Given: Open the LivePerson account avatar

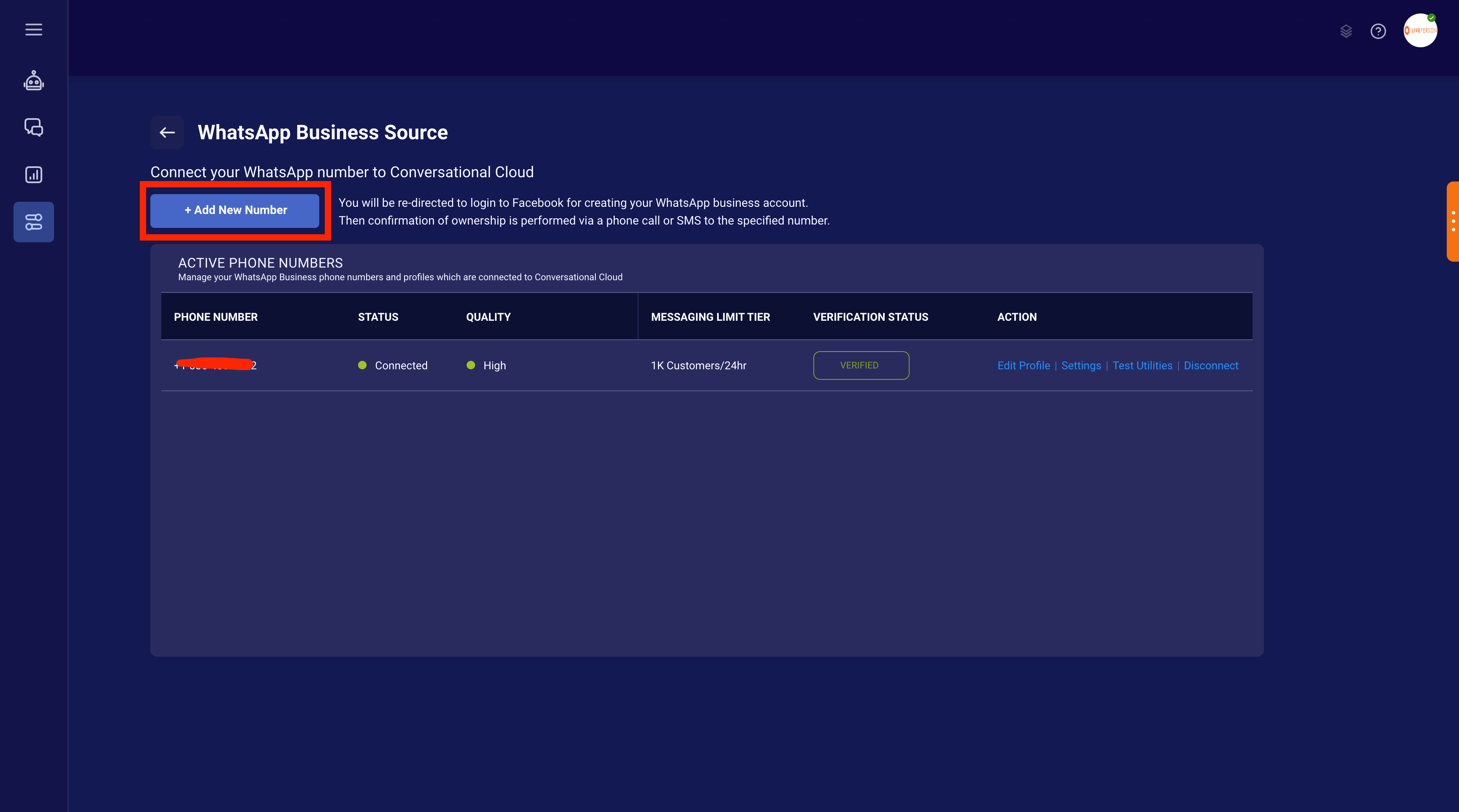Looking at the screenshot, I should [x=1420, y=30].
